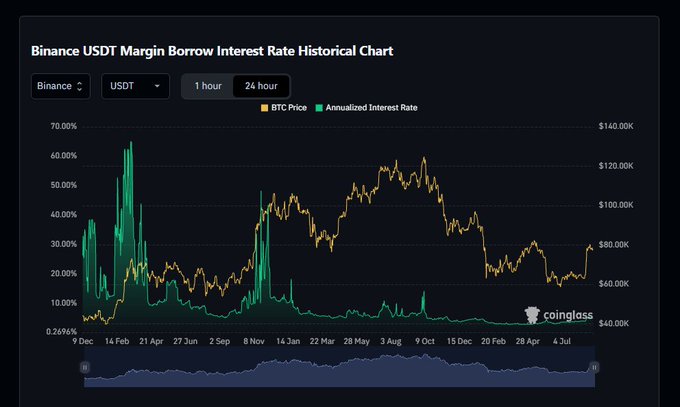
Task: Click the yellow BTC Price legend swatch
Action: (265, 108)
